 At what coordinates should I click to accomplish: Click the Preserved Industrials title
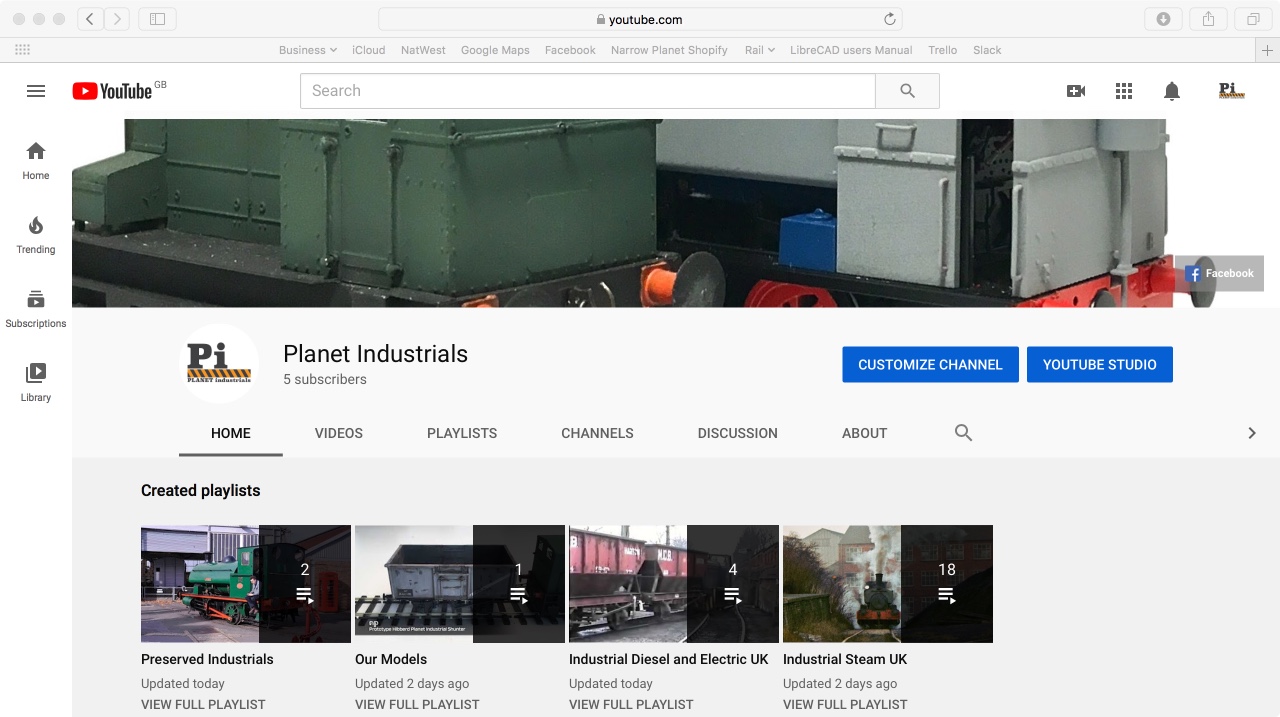pyautogui.click(x=207, y=660)
